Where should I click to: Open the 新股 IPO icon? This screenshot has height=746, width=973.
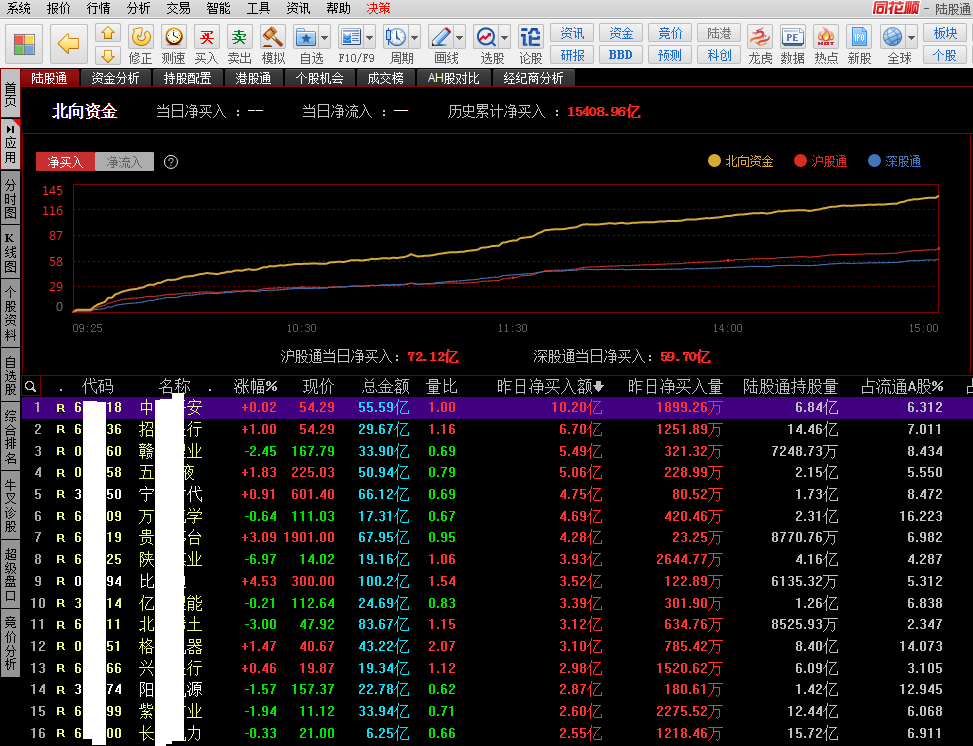click(859, 45)
